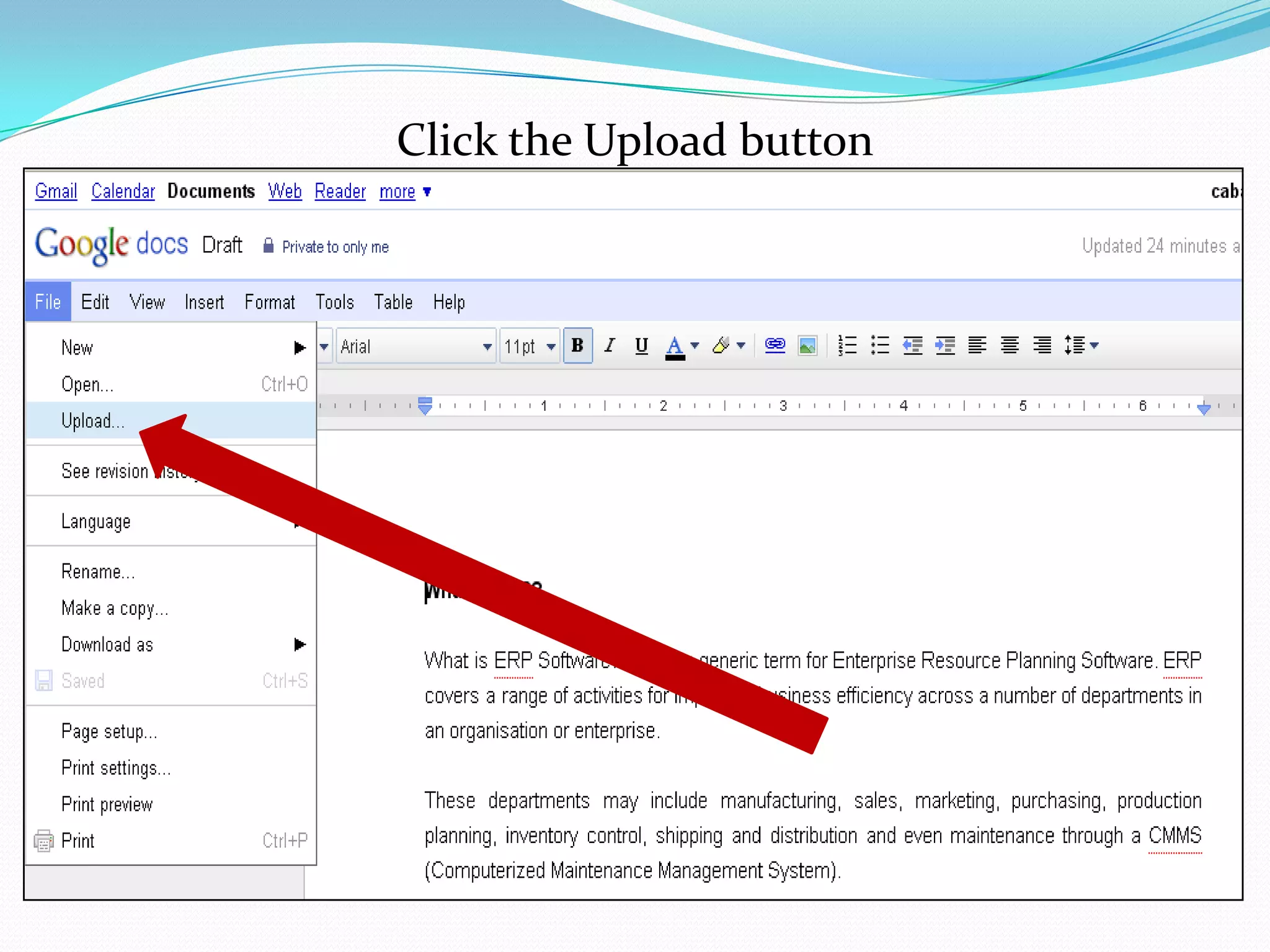
Task: Open the 11pt font size dropdown
Action: click(x=530, y=346)
